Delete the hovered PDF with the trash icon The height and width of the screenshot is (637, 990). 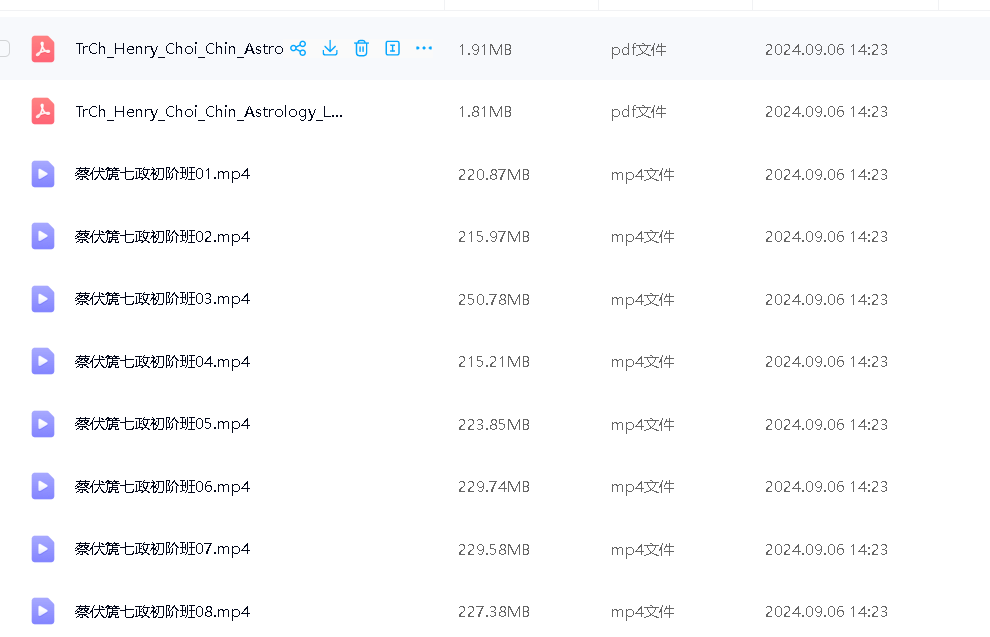coord(362,48)
